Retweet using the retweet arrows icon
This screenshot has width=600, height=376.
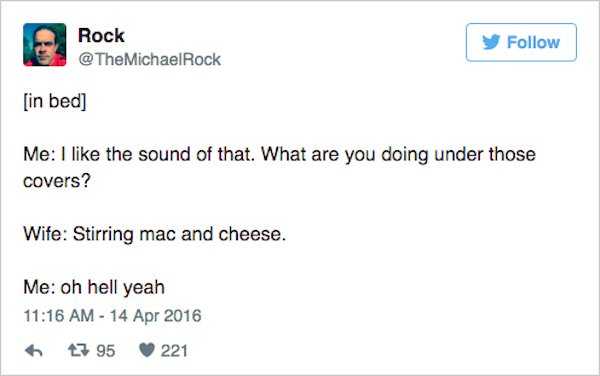[78, 350]
